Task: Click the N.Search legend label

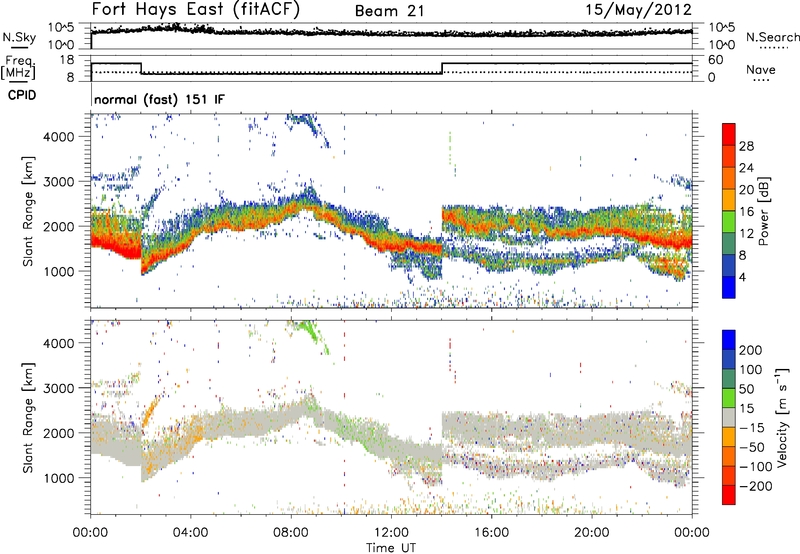Action: point(772,37)
